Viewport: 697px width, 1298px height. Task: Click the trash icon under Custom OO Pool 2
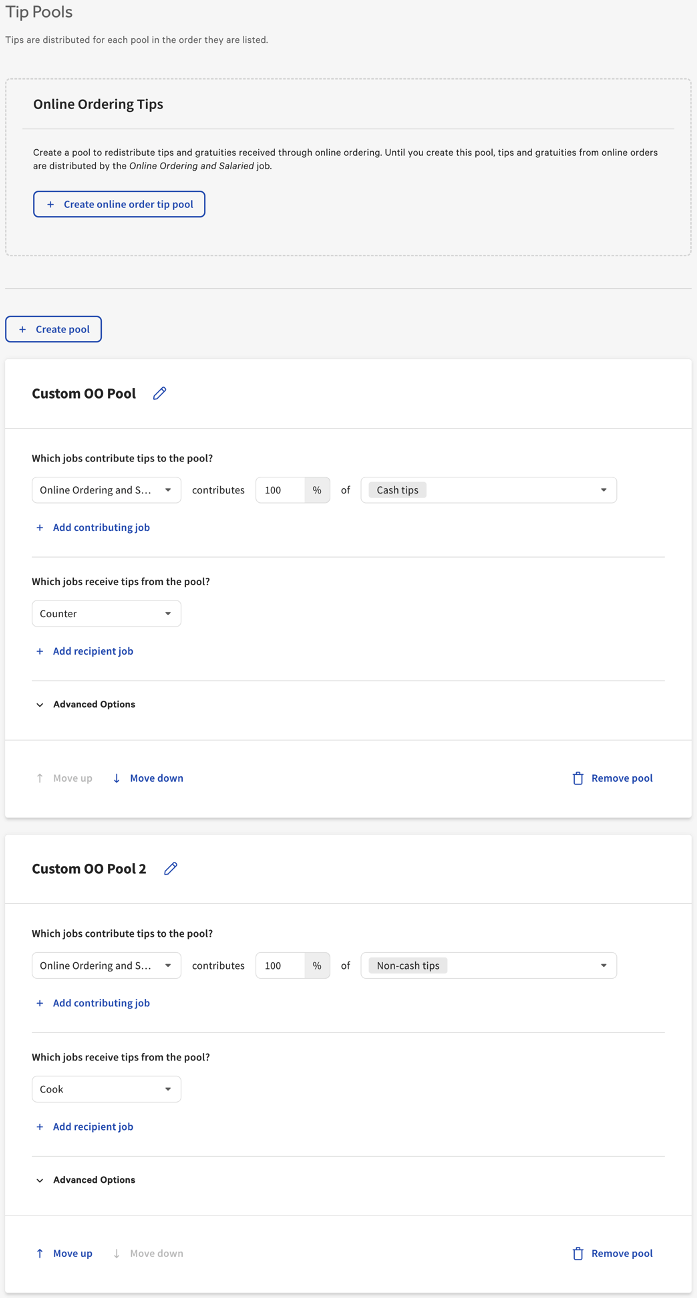click(x=577, y=1253)
